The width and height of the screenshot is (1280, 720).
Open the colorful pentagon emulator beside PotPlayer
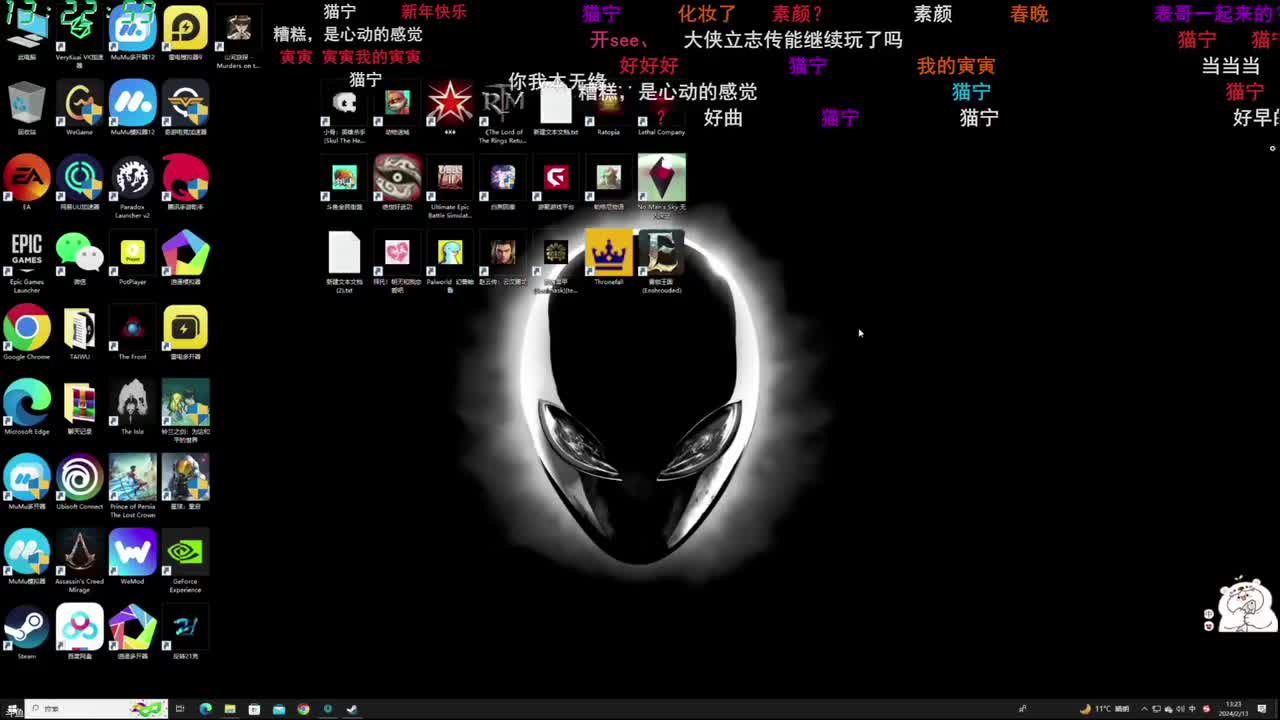(185, 257)
